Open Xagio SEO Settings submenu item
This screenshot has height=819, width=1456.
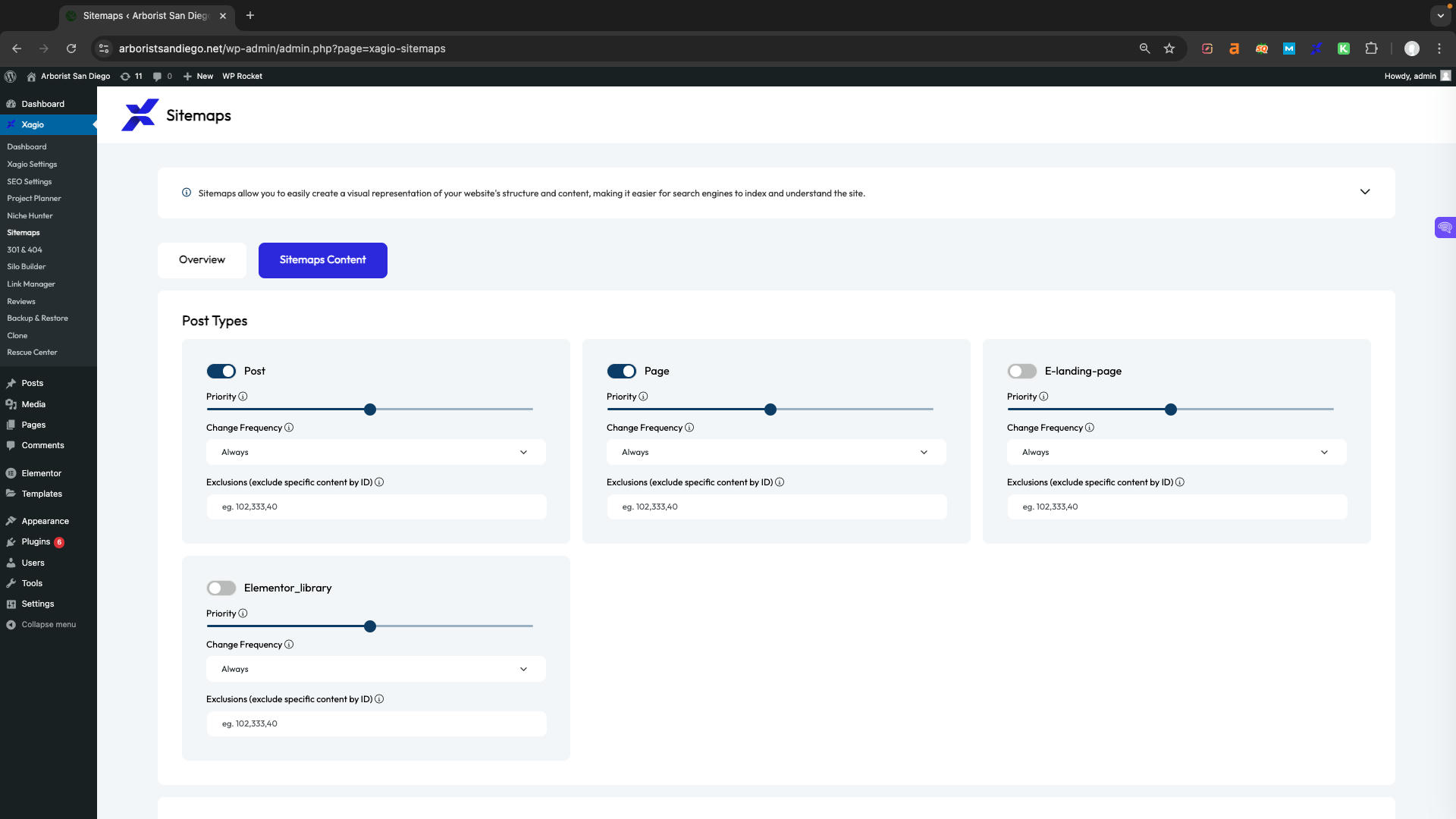coord(30,181)
